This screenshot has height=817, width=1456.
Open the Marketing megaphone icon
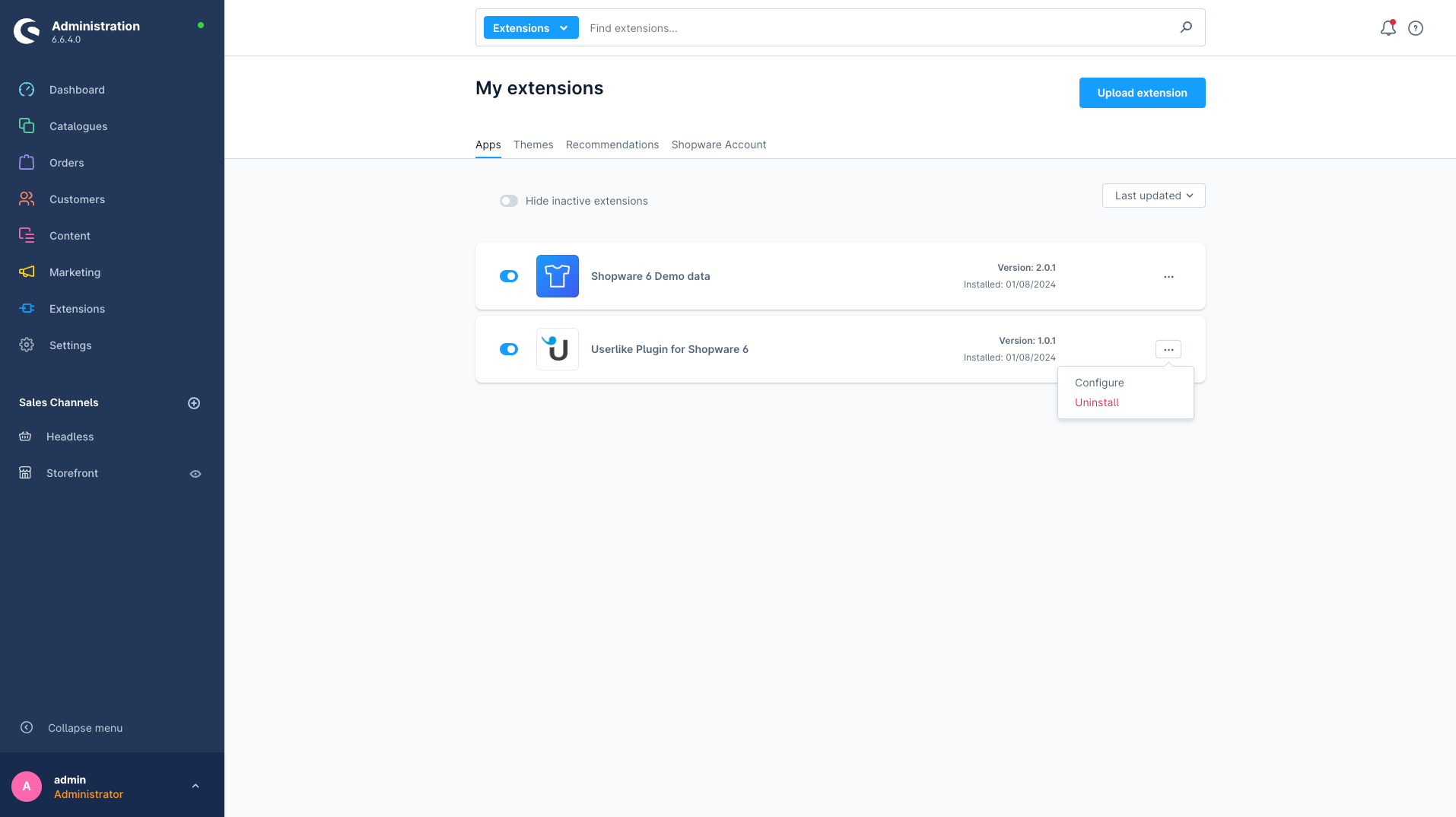click(x=27, y=272)
